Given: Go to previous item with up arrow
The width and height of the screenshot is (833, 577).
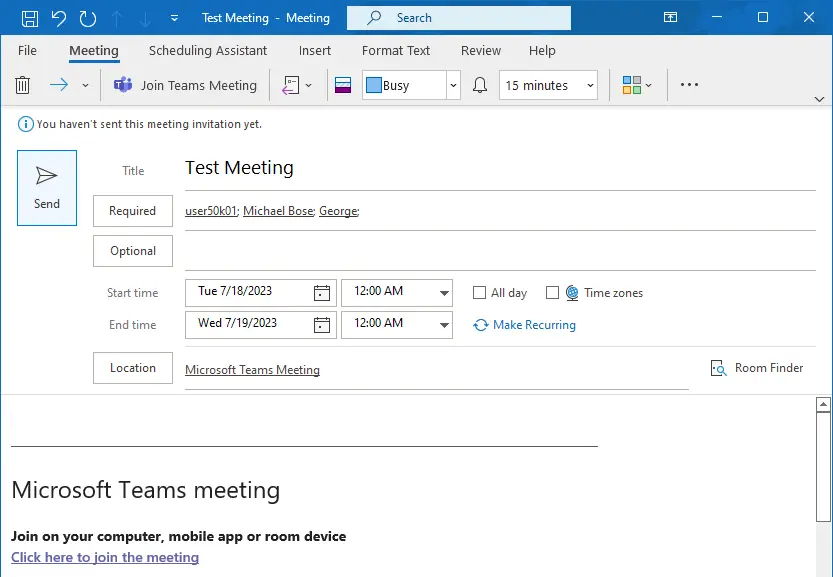Looking at the screenshot, I should [x=117, y=18].
